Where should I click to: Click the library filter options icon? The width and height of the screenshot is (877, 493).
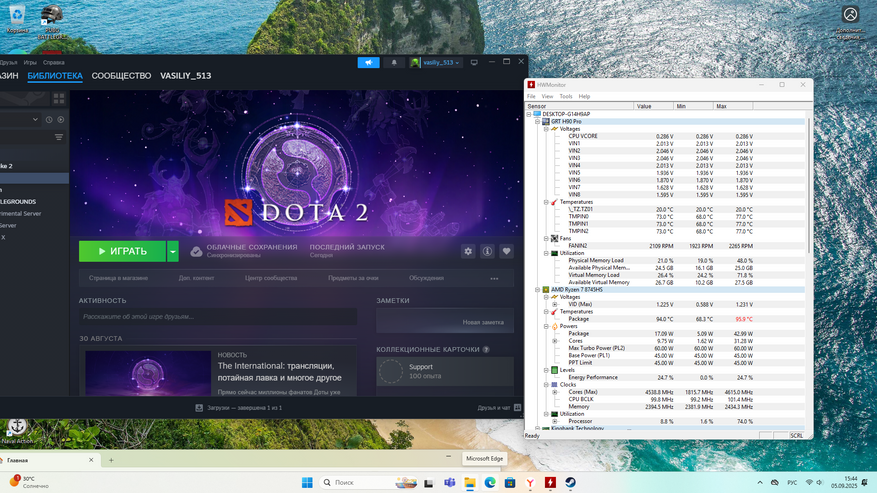tap(58, 137)
